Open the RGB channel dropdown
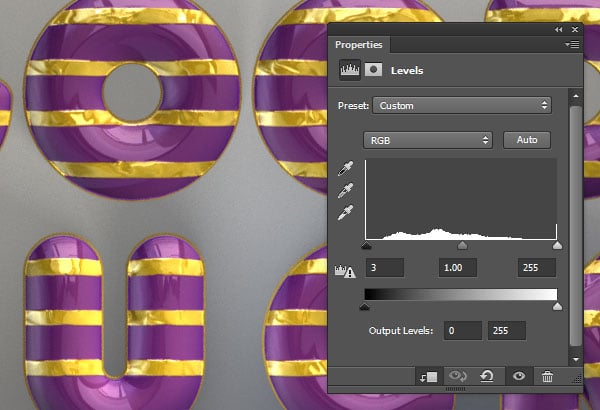Viewport: 600px width, 410px height. point(428,140)
